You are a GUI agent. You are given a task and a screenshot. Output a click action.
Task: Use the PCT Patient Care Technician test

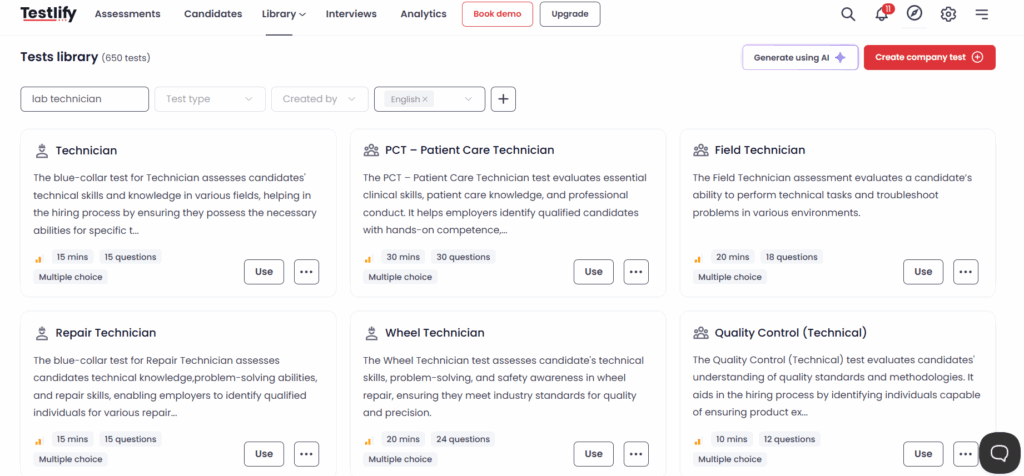click(x=594, y=272)
